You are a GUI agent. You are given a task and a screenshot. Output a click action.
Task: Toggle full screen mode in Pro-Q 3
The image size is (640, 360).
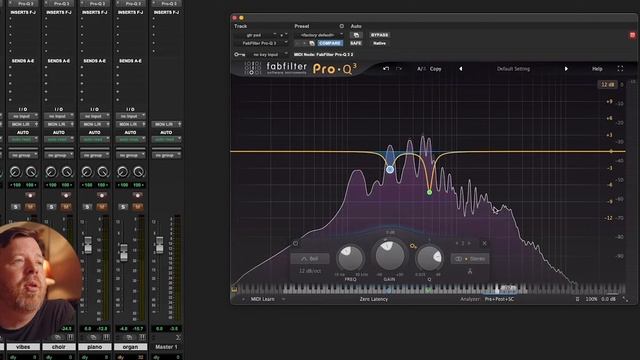[x=620, y=69]
